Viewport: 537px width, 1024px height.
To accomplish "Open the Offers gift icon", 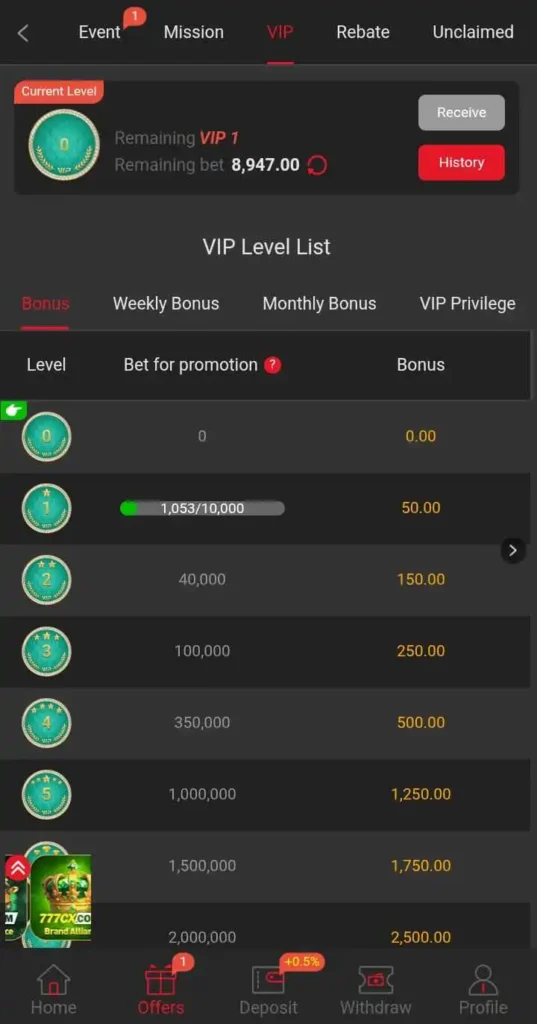I will click(x=161, y=980).
